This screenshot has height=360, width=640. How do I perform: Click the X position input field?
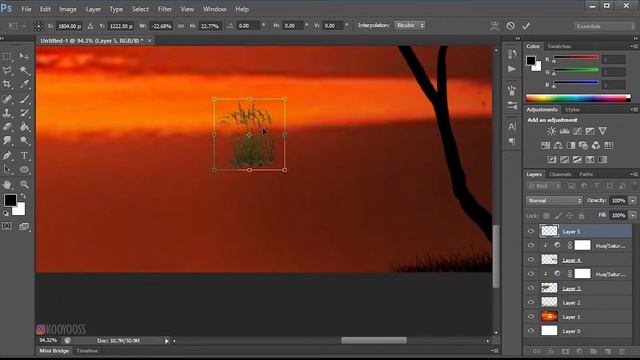pos(69,26)
